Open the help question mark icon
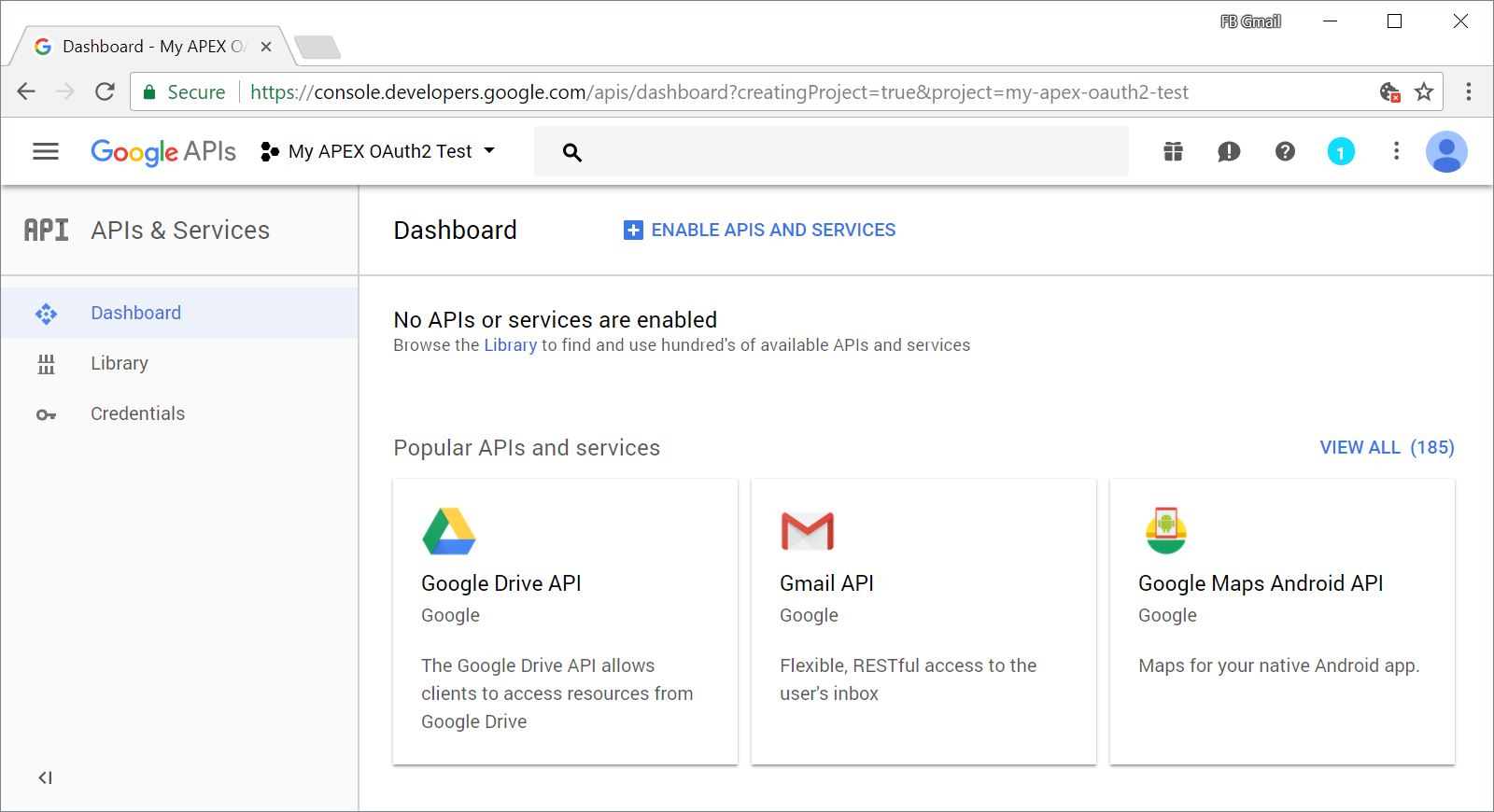This screenshot has width=1494, height=812. [x=1285, y=151]
